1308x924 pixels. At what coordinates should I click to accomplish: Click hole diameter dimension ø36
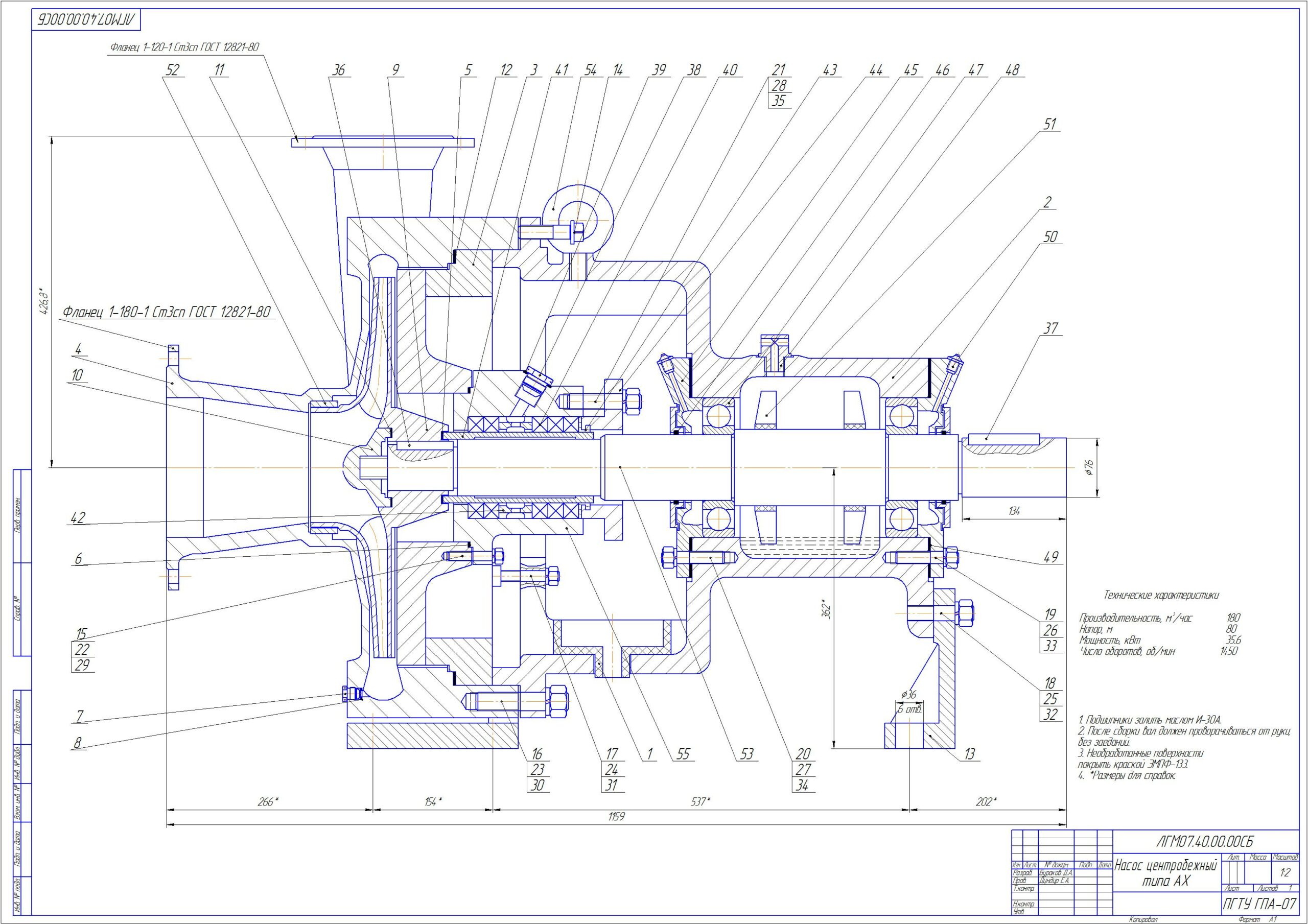(908, 695)
